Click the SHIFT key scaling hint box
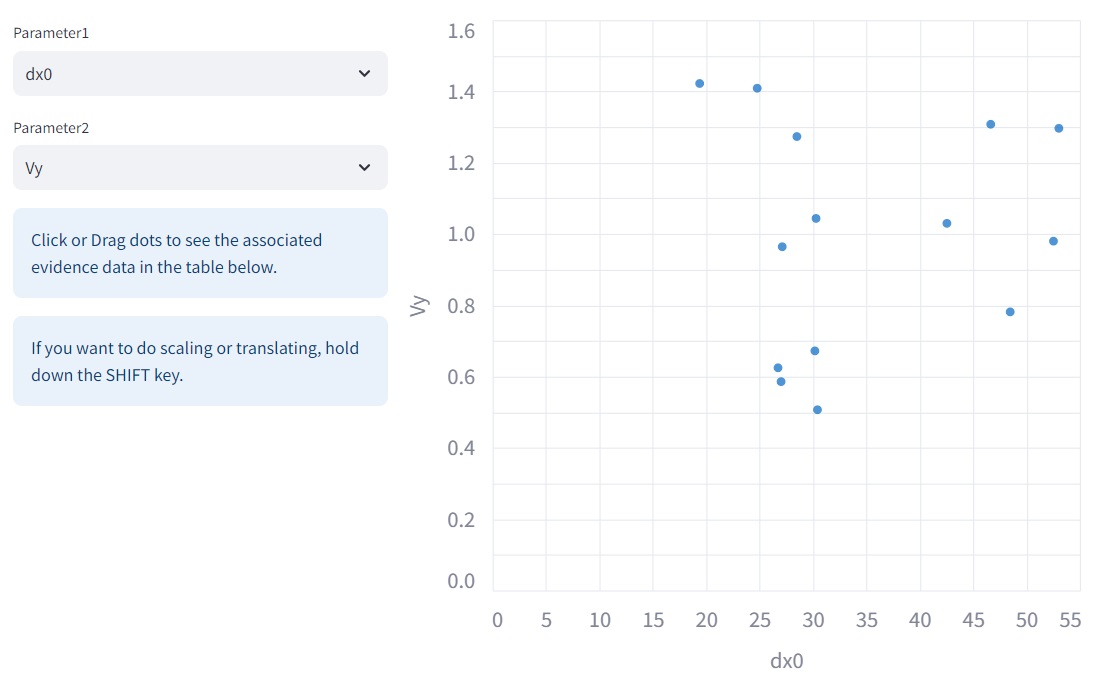 click(x=200, y=361)
